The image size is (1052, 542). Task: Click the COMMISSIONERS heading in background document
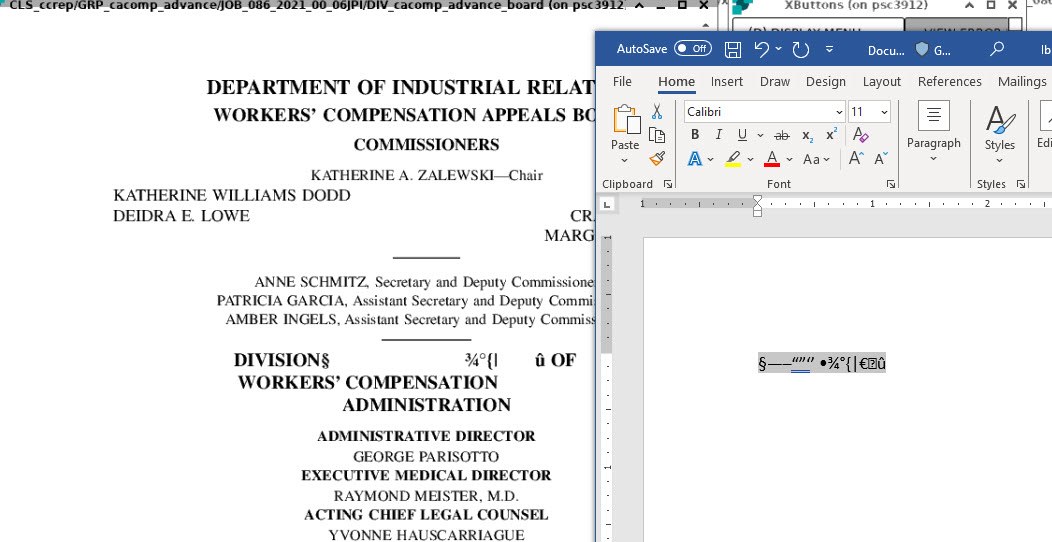pos(426,145)
